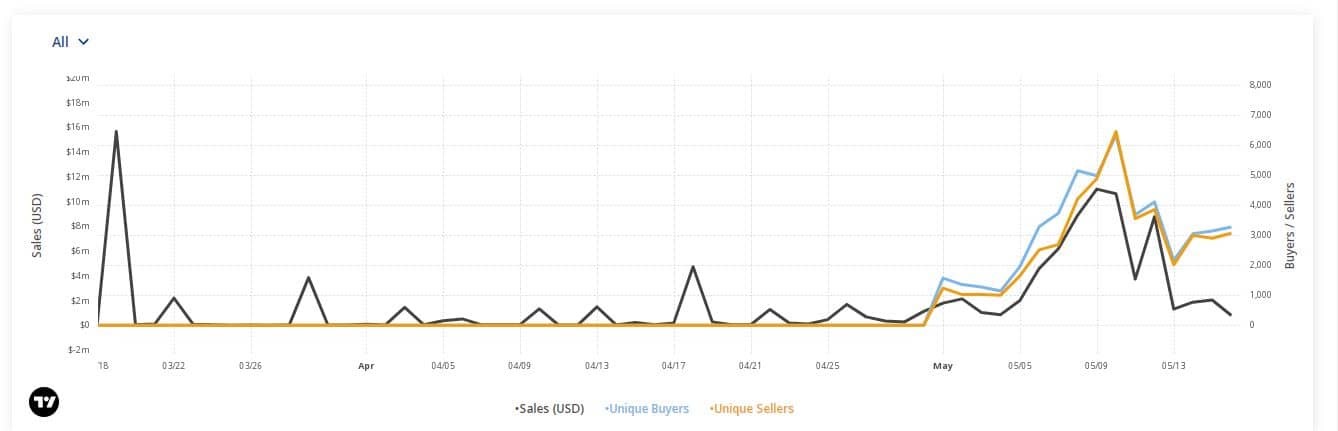Toggle the Sales (USD) legend series
This screenshot has height=431, width=1338.
(549, 408)
